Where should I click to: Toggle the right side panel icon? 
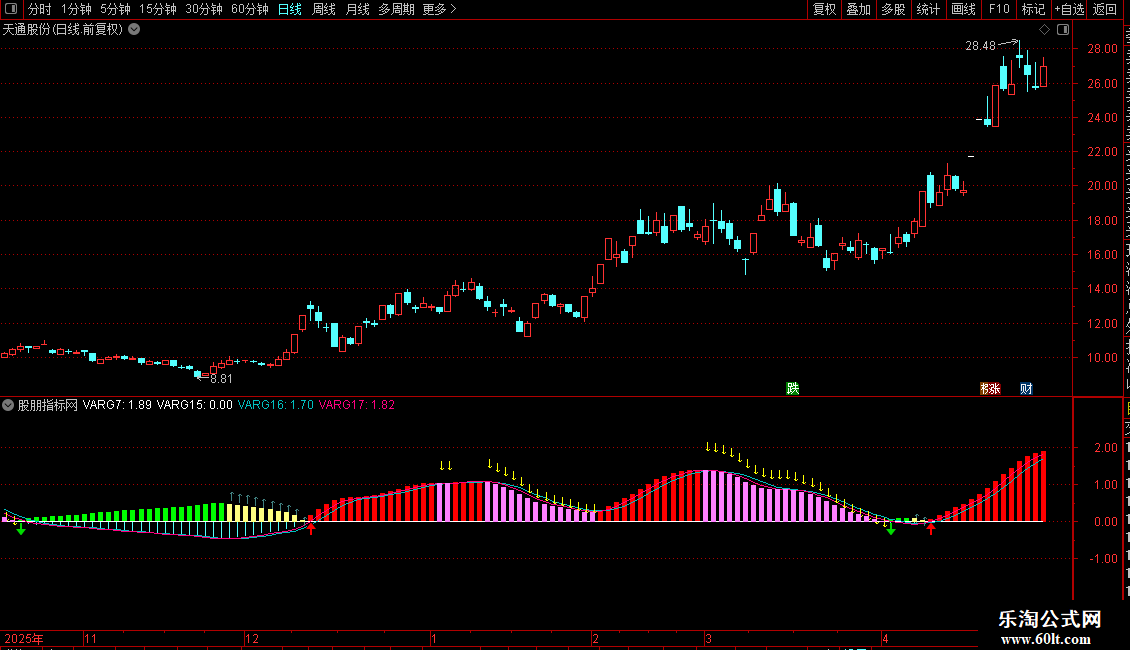[1063, 30]
